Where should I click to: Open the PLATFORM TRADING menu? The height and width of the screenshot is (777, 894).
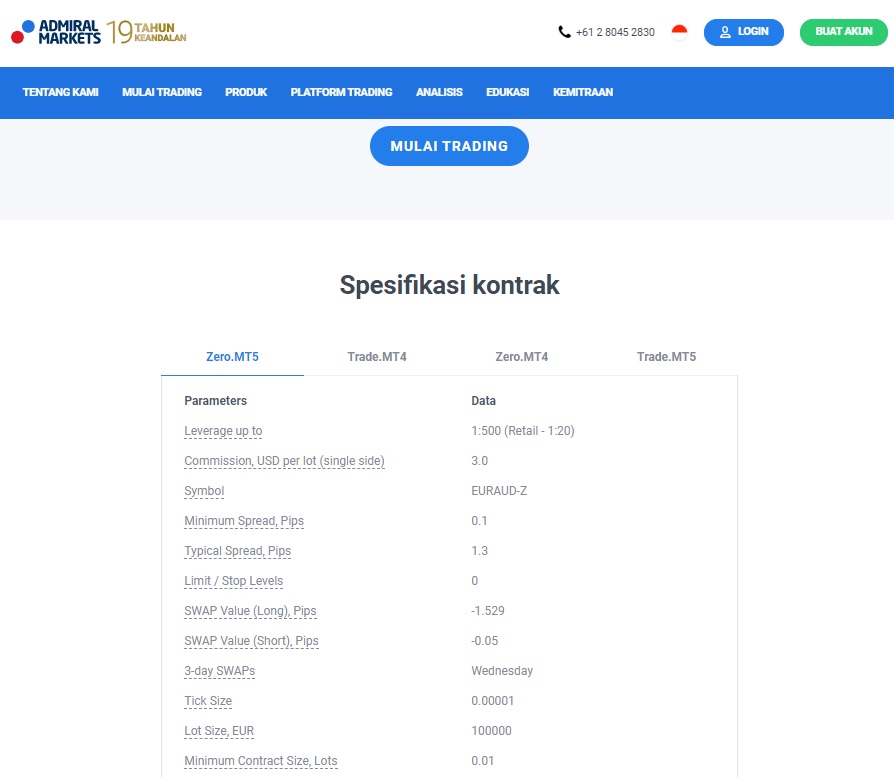tap(341, 92)
